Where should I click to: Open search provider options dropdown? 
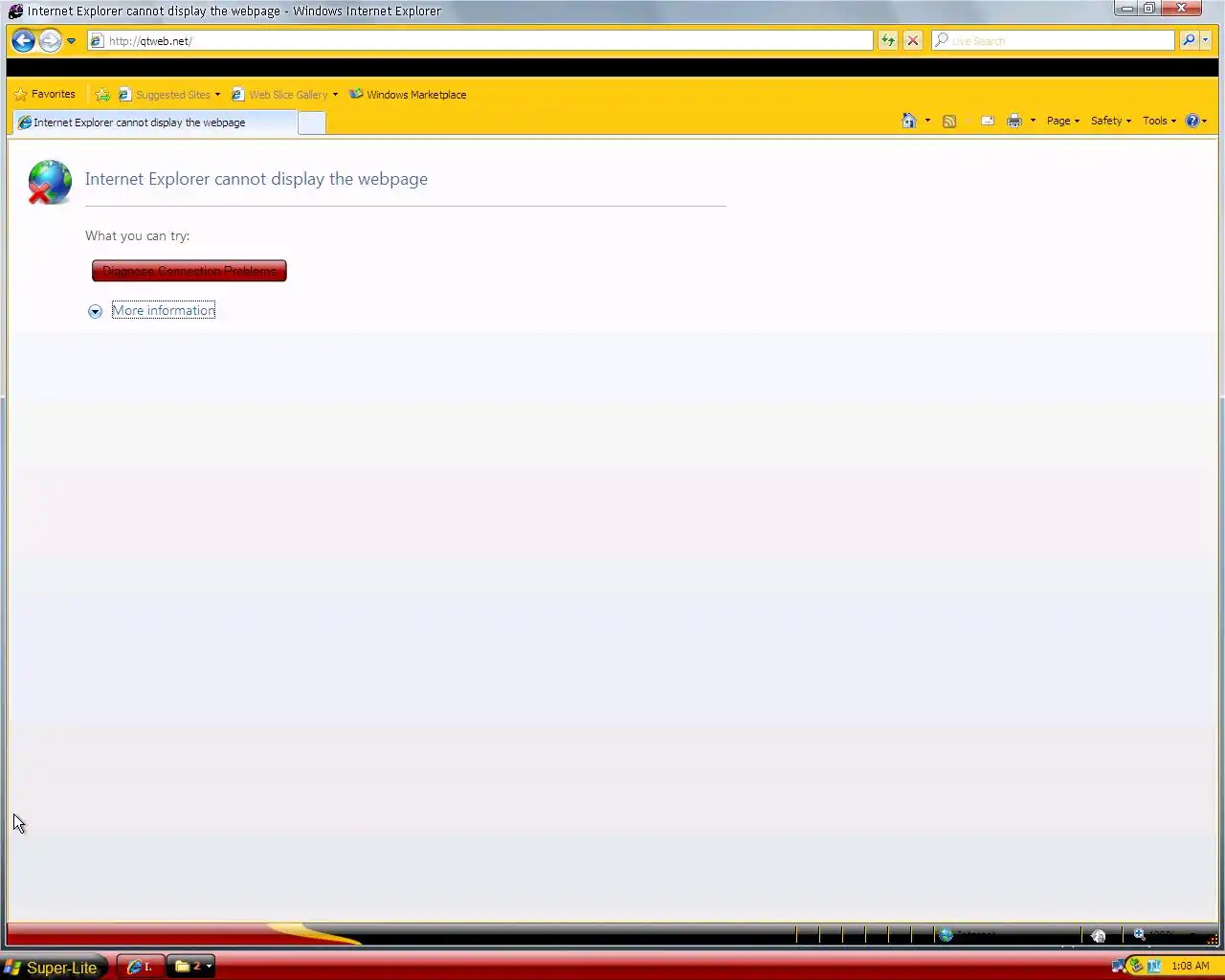[x=1206, y=41]
